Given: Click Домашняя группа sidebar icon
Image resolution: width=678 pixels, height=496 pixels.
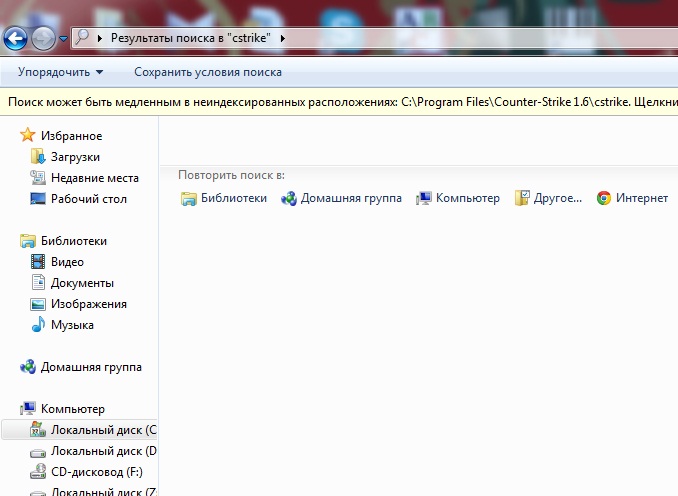Looking at the screenshot, I should coord(28,367).
